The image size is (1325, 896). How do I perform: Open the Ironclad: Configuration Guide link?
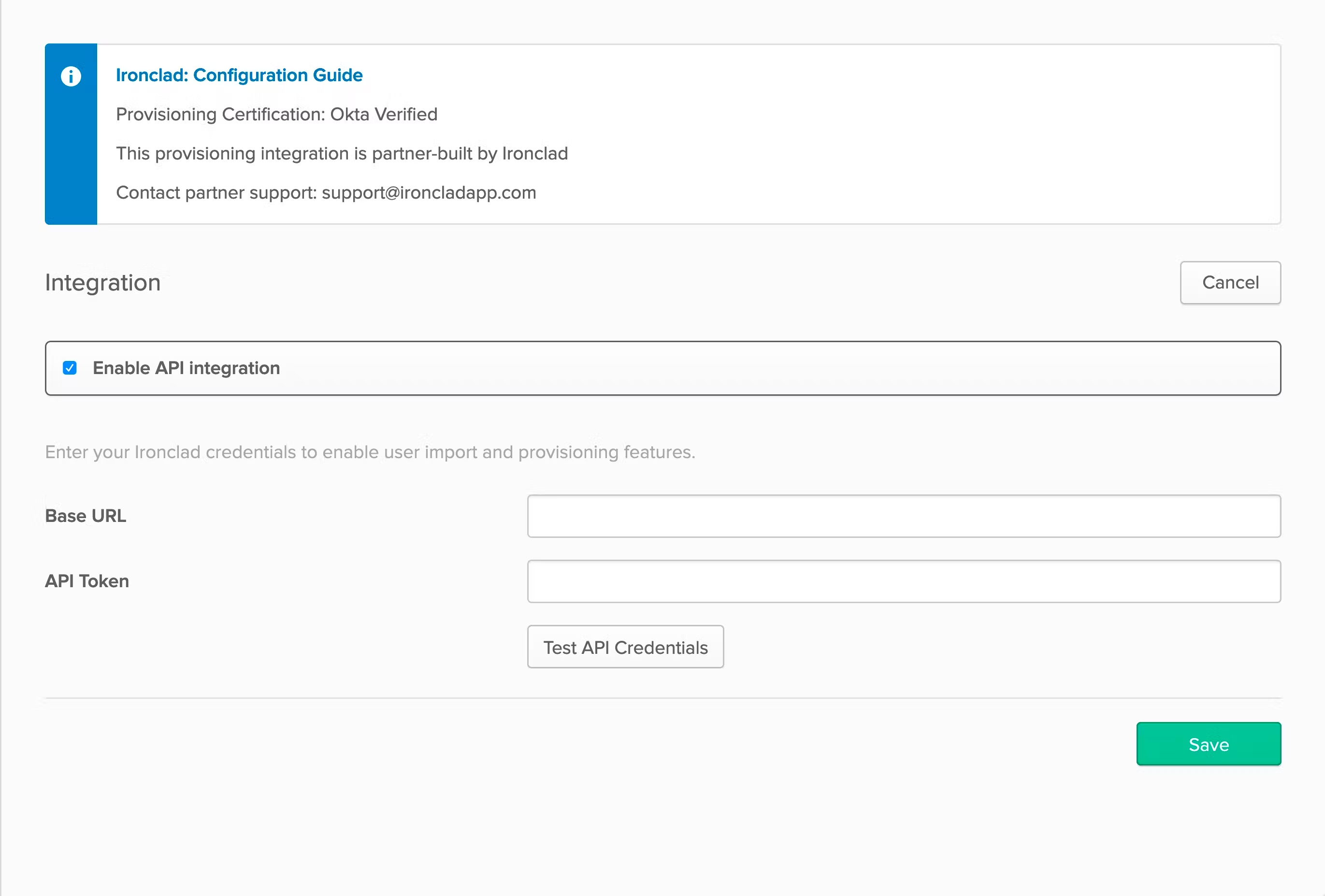[x=239, y=75]
